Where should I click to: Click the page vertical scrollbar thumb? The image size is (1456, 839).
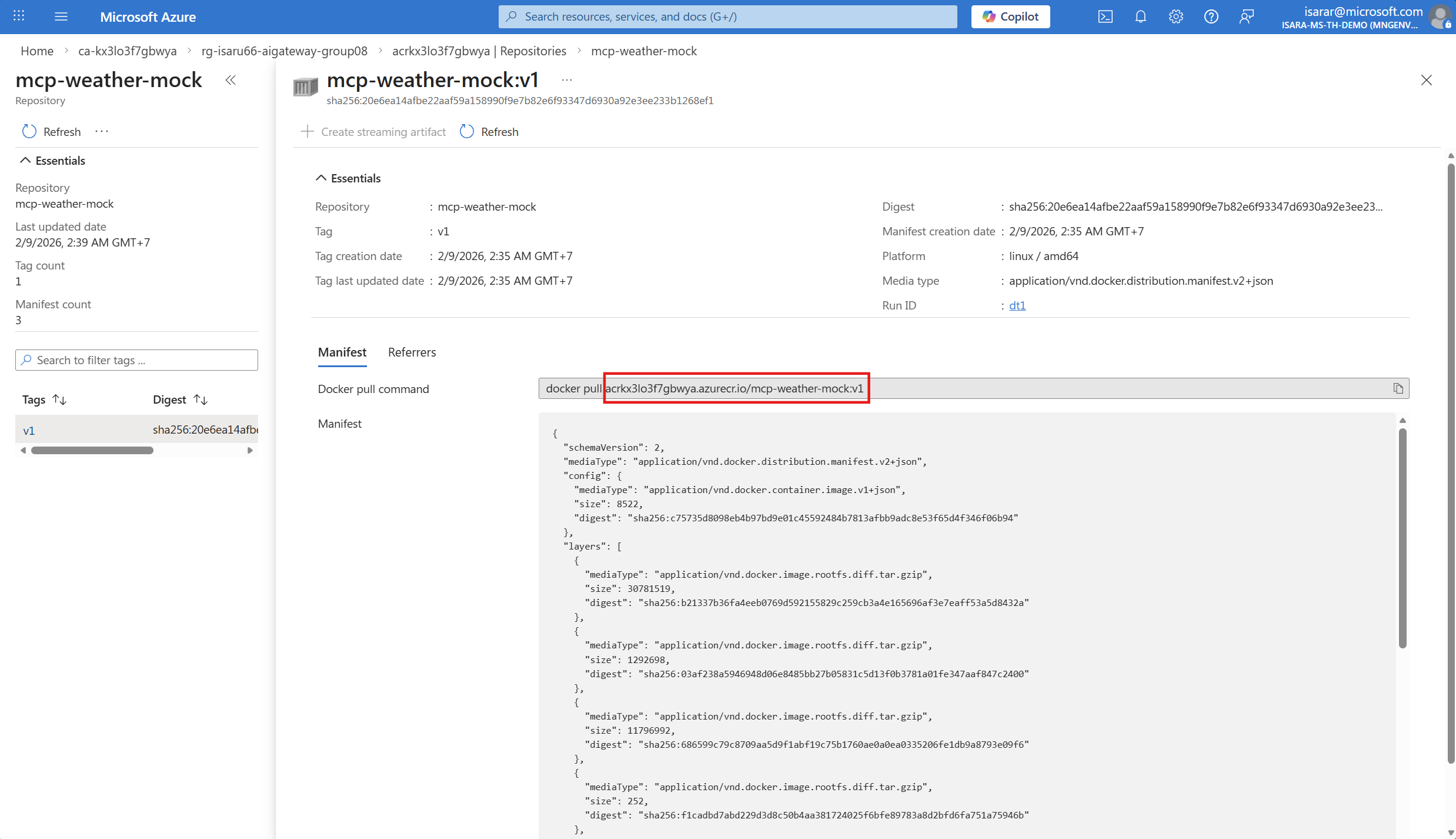coord(1451,463)
